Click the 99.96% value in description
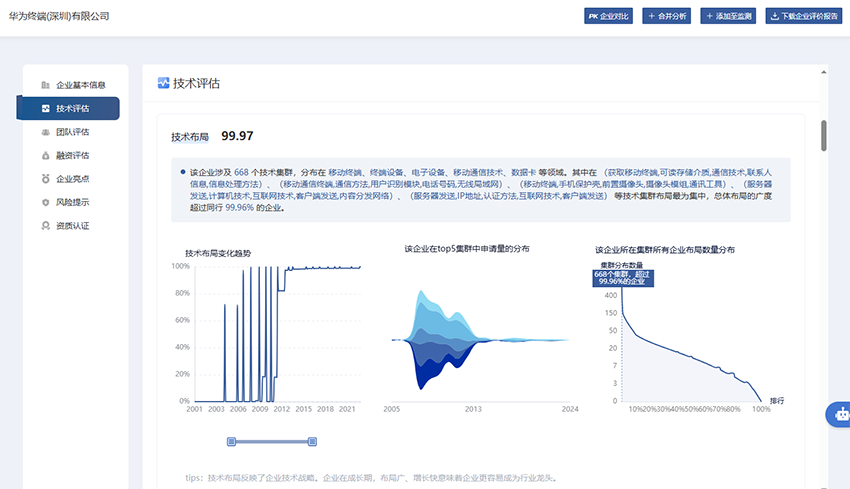 point(240,208)
